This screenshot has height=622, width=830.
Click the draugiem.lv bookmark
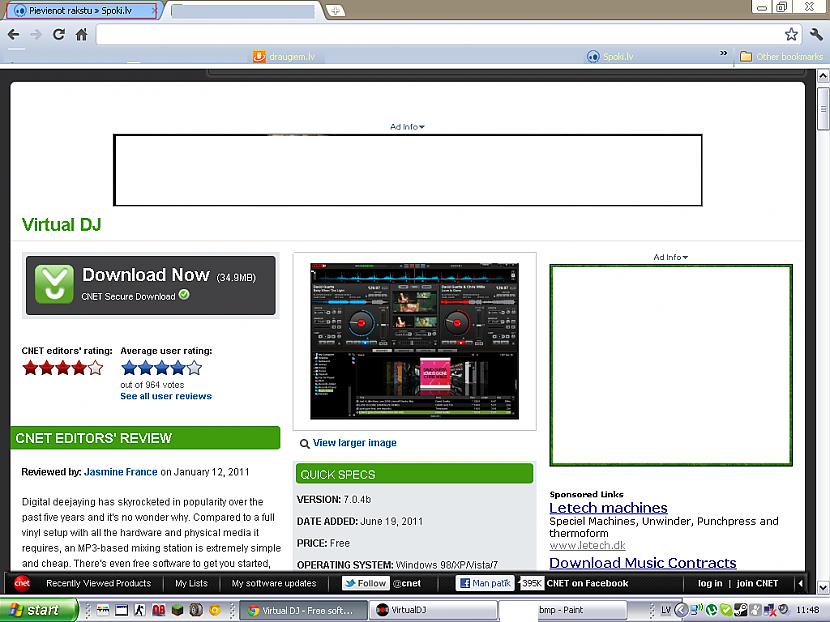point(284,57)
